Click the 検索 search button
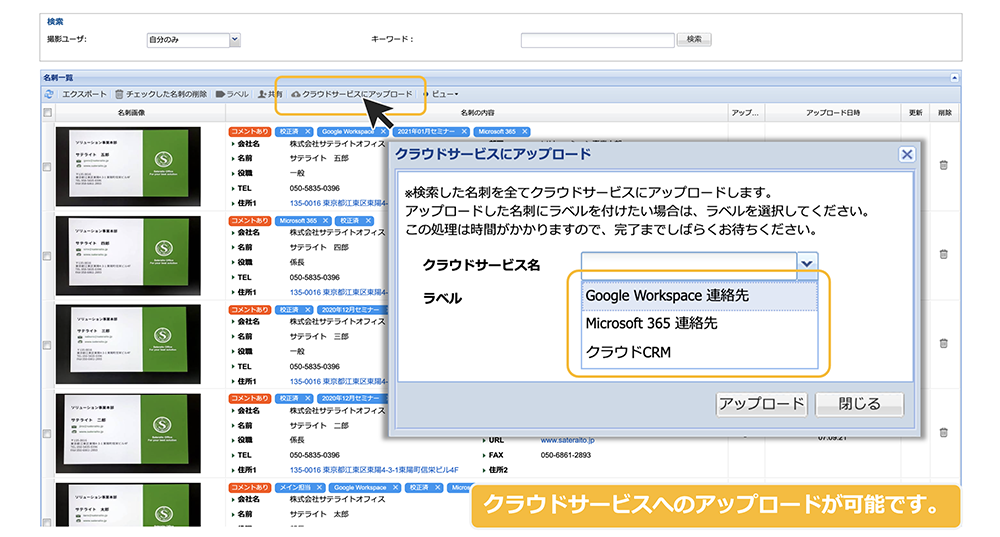This screenshot has width=1000, height=537. [694, 40]
